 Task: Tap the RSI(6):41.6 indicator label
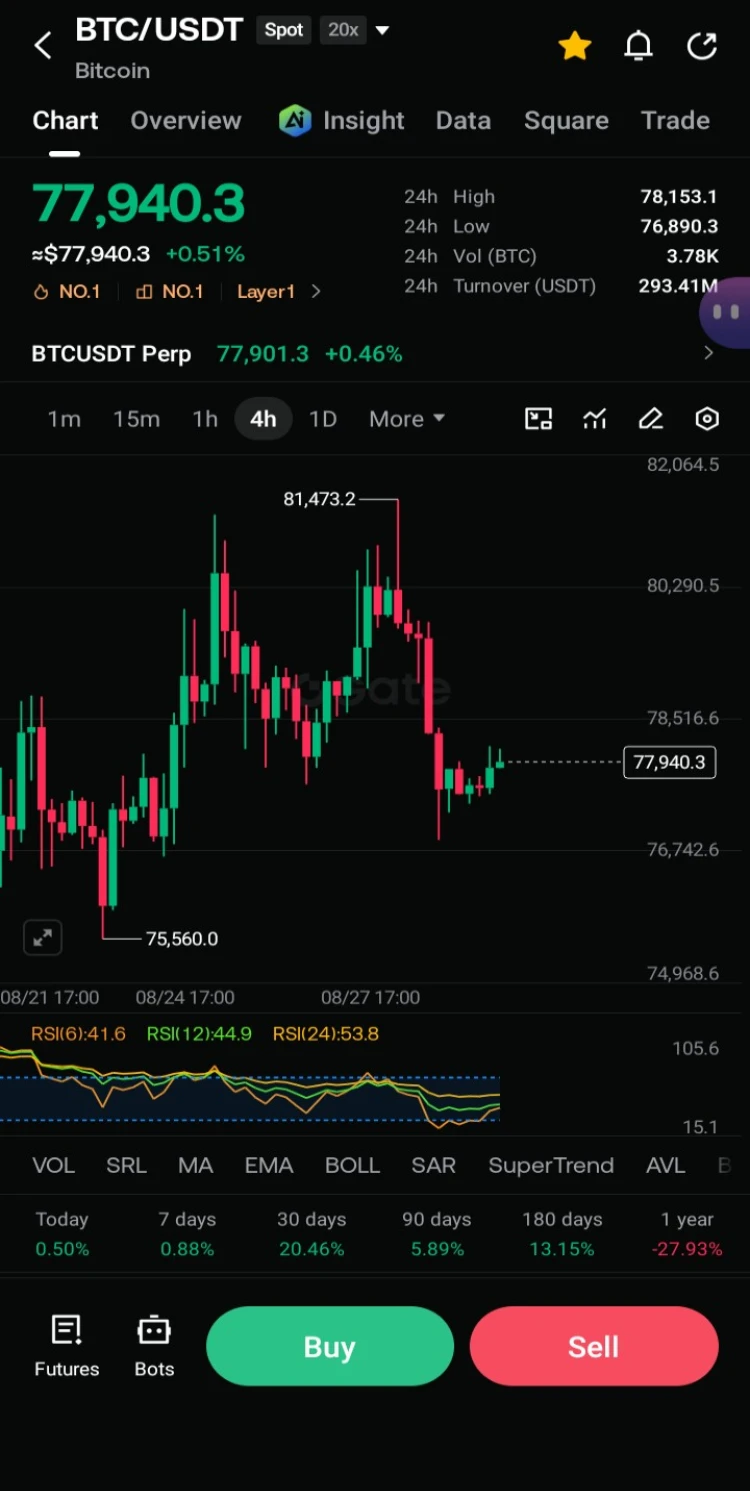pyautogui.click(x=79, y=1034)
